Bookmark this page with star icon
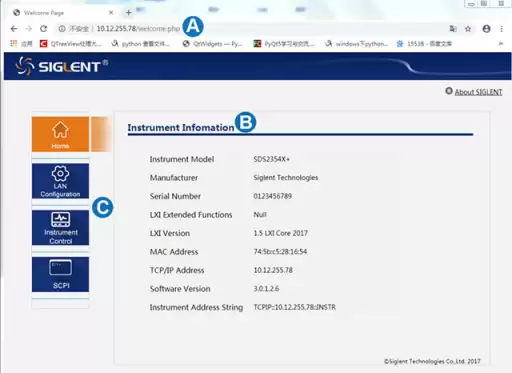The image size is (512, 373). 468,29
